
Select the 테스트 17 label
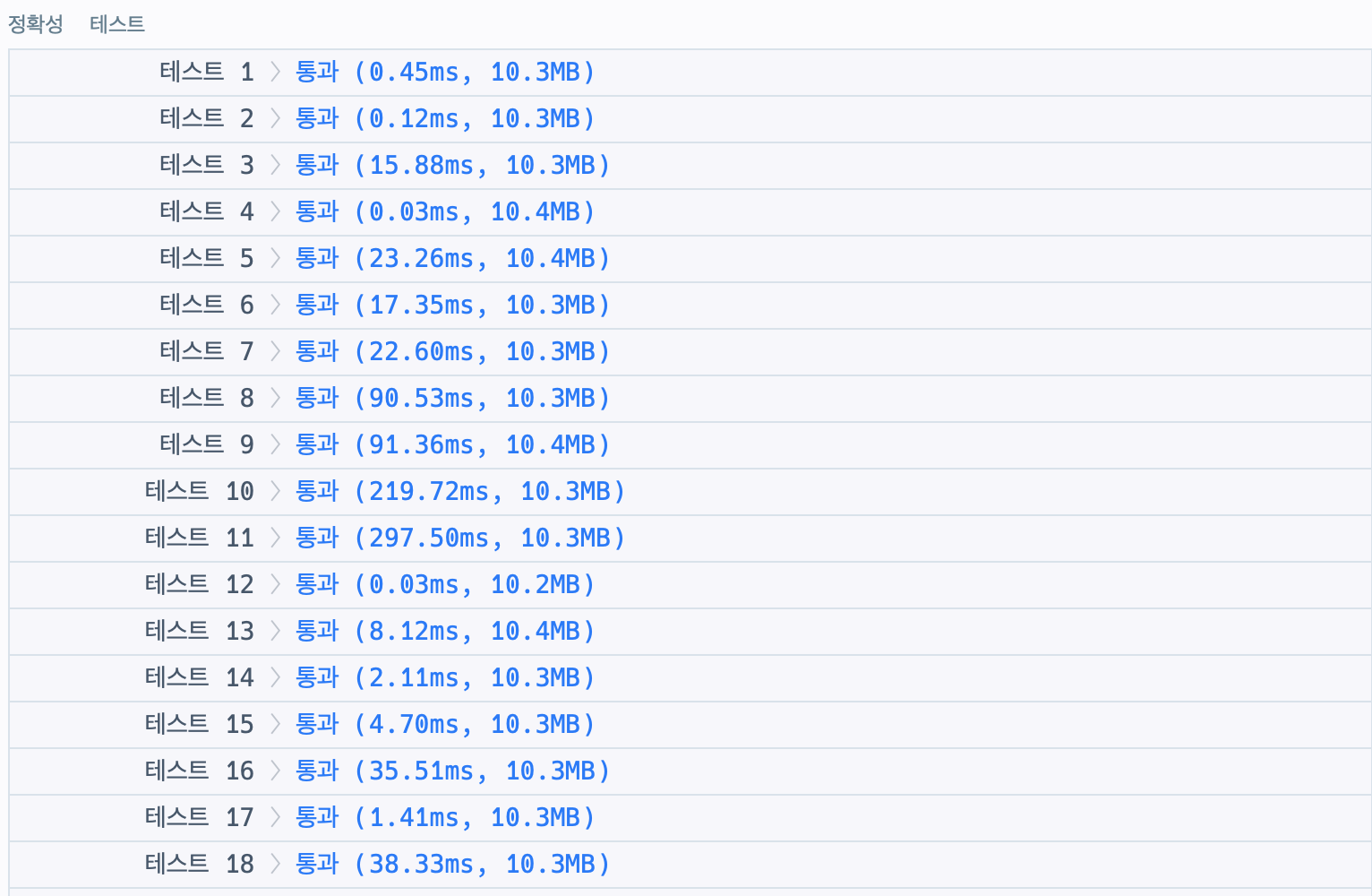point(200,817)
